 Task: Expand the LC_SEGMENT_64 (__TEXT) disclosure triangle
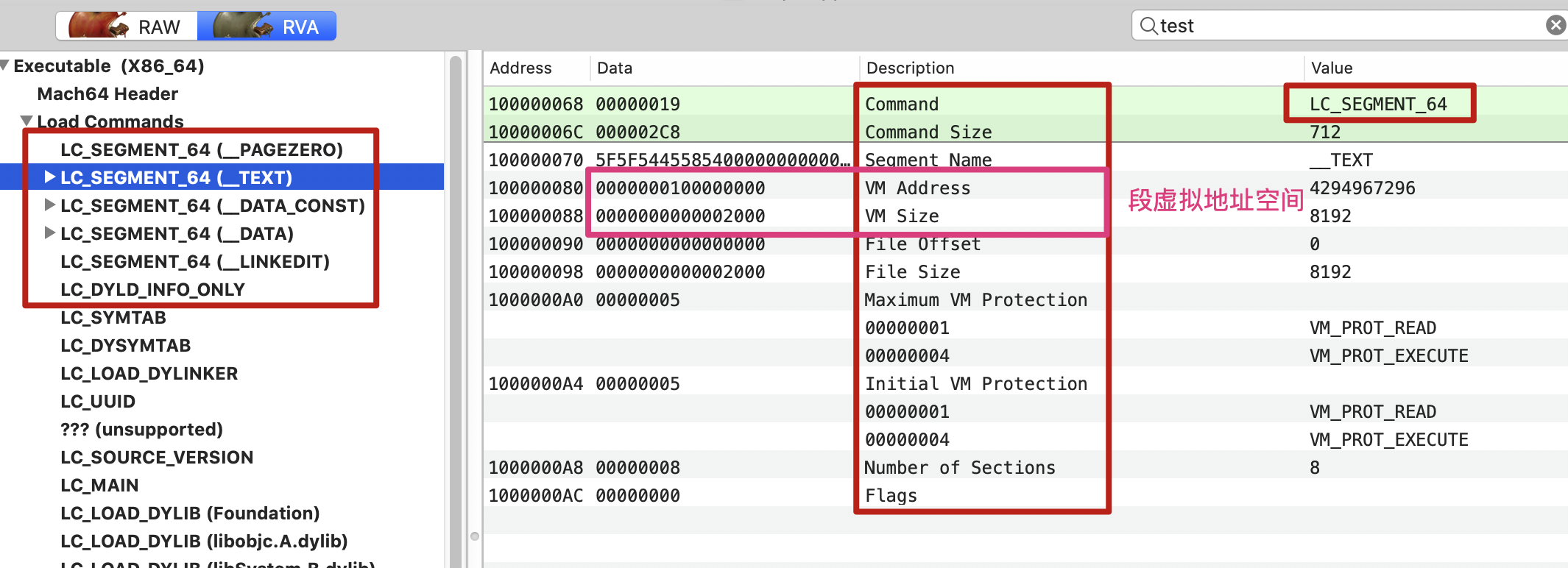49,177
